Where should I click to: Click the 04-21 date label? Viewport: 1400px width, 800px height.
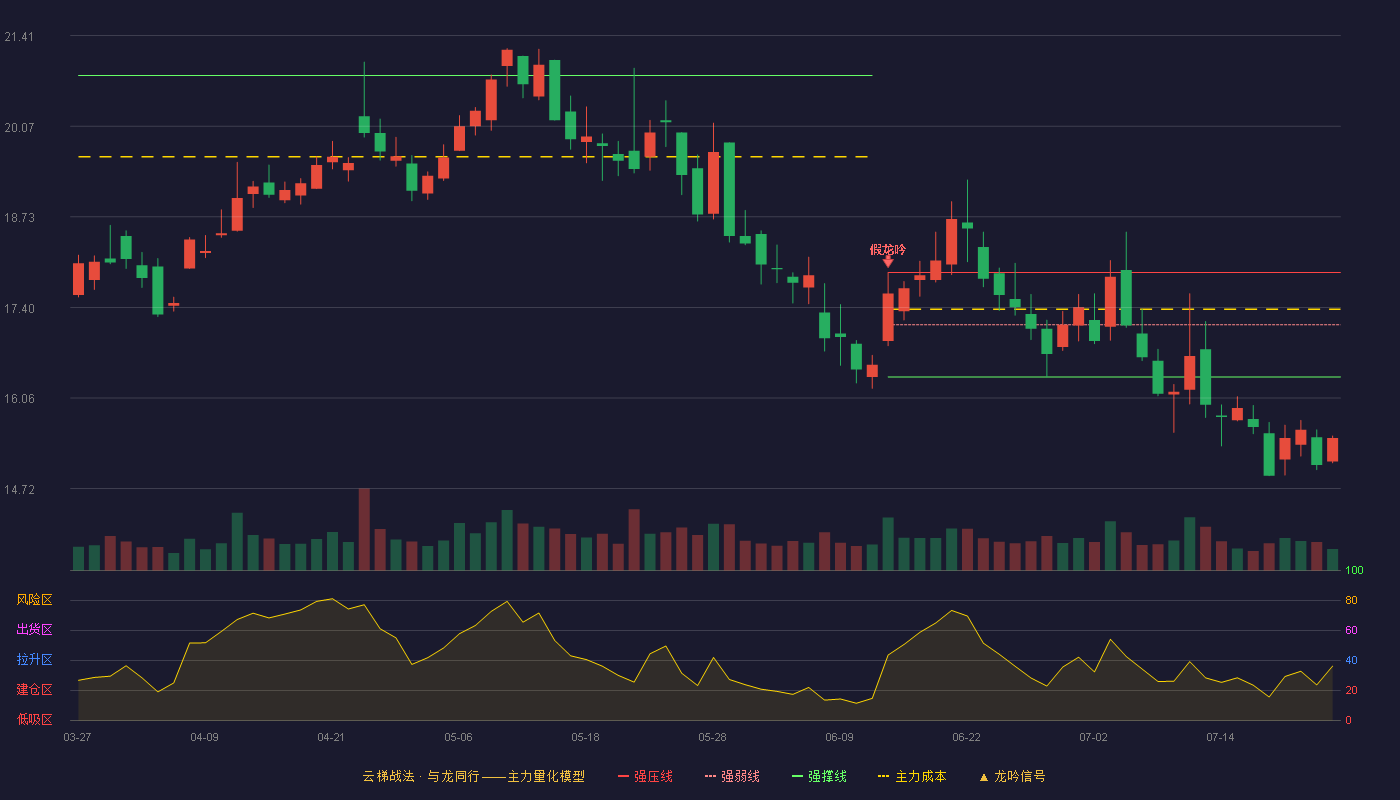pyautogui.click(x=331, y=737)
